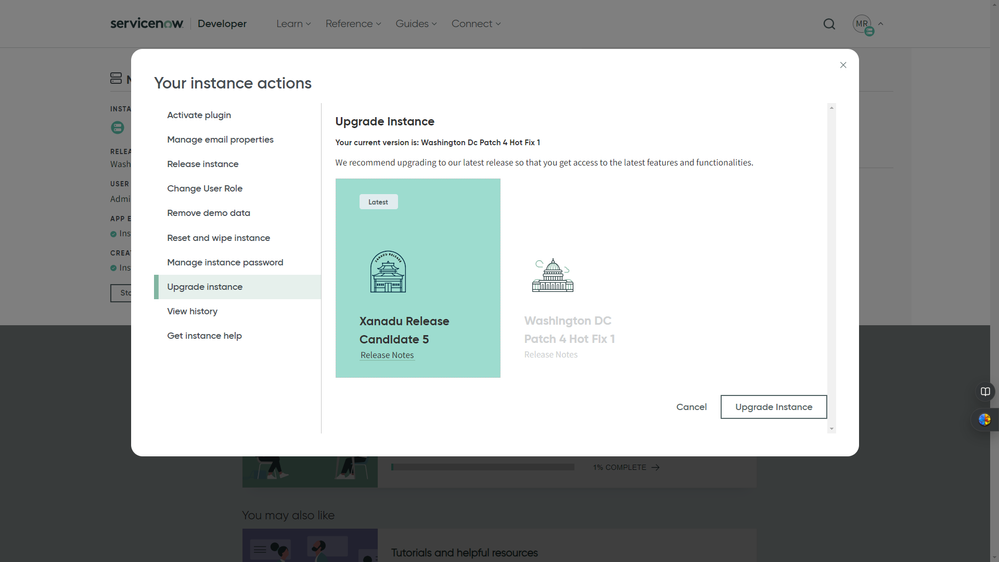The image size is (999, 562).
Task: Click the ServiceNow logo
Action: (x=147, y=24)
